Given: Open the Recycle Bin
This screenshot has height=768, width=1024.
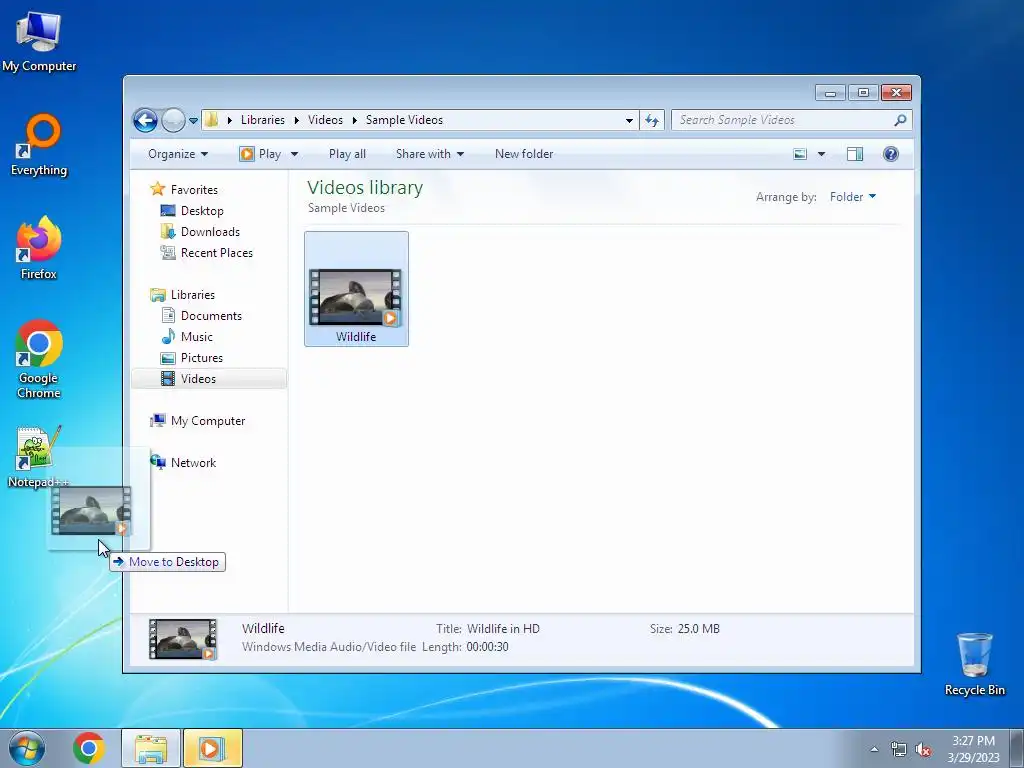Looking at the screenshot, I should [x=974, y=664].
